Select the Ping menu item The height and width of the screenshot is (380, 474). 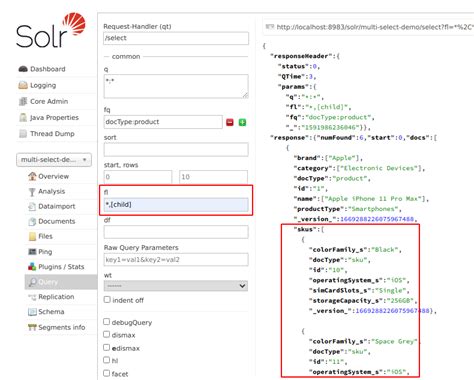[45, 252]
